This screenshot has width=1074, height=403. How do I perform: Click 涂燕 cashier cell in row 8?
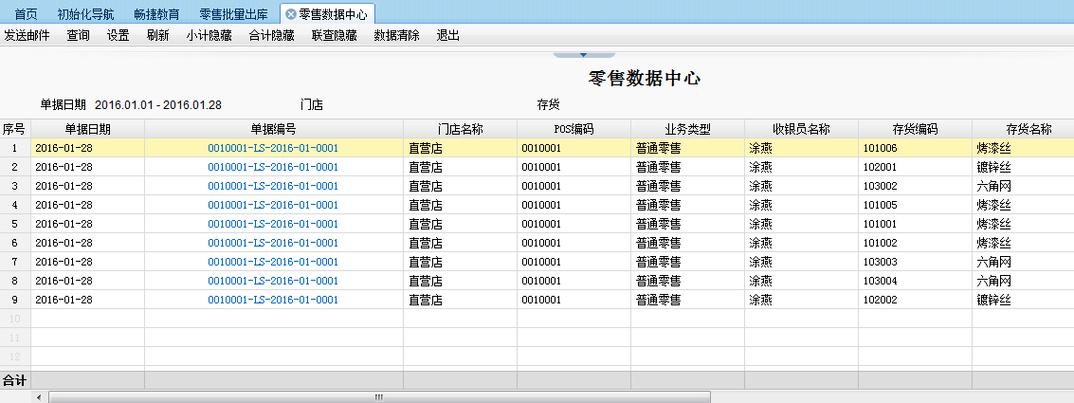click(801, 281)
